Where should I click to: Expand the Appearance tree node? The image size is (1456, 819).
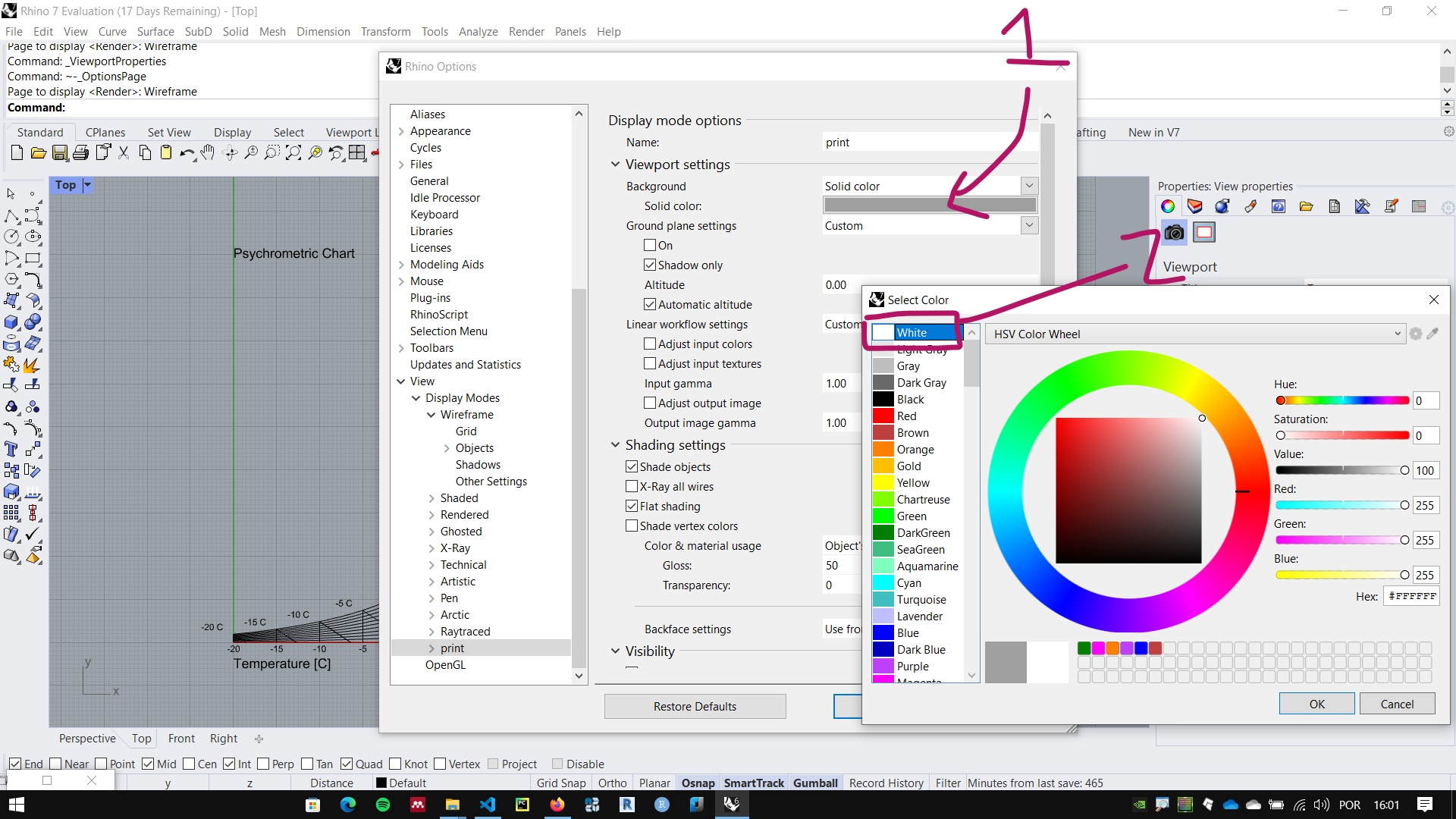click(x=401, y=131)
